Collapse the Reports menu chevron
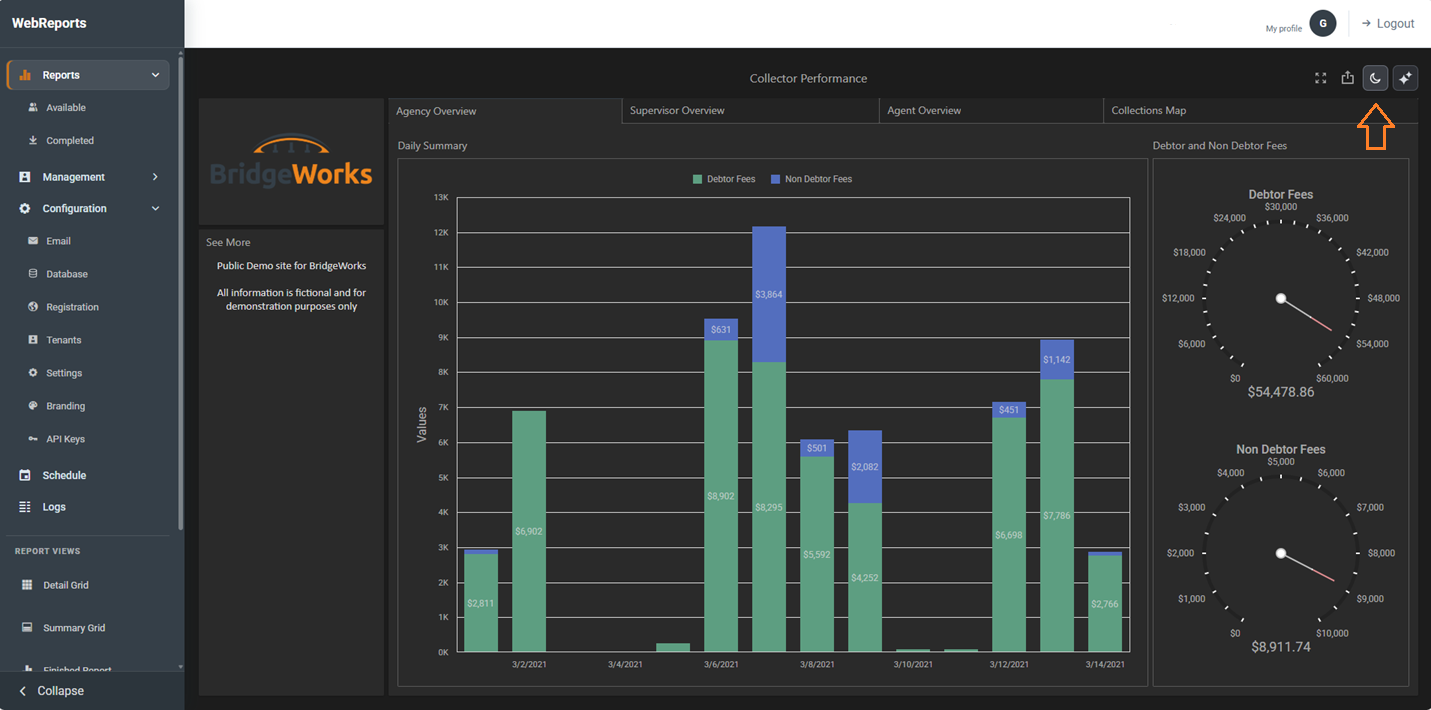This screenshot has height=710, width=1431. pyautogui.click(x=155, y=75)
